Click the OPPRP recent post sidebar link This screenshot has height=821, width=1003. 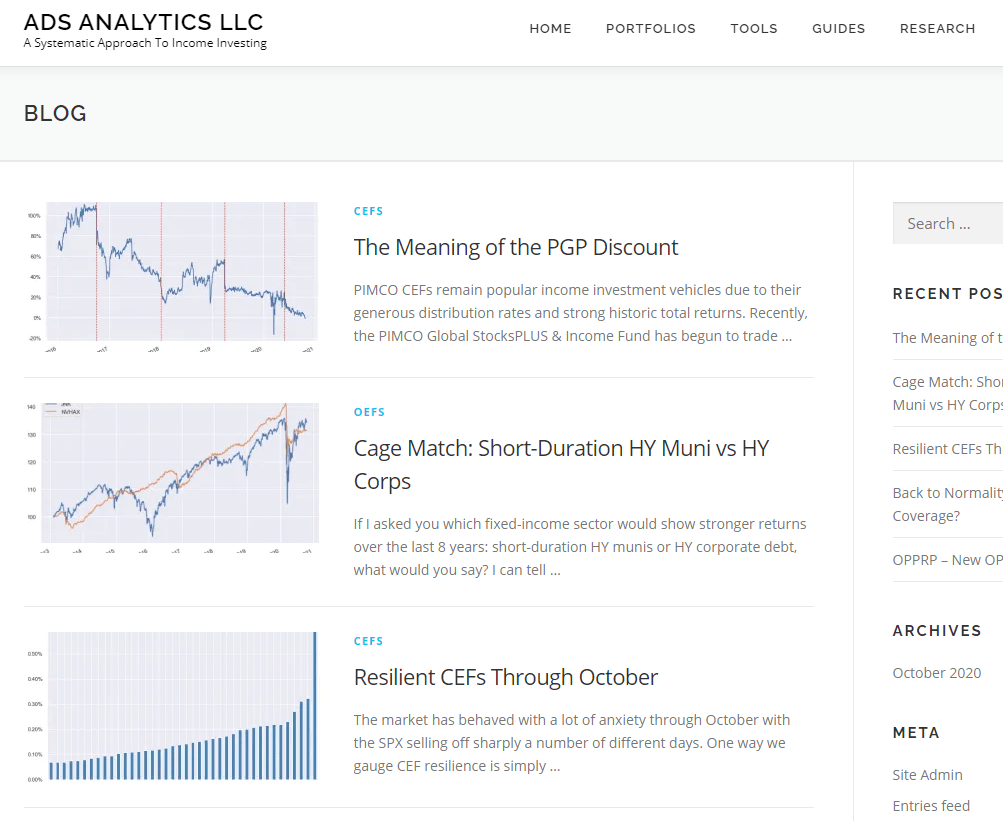[947, 560]
